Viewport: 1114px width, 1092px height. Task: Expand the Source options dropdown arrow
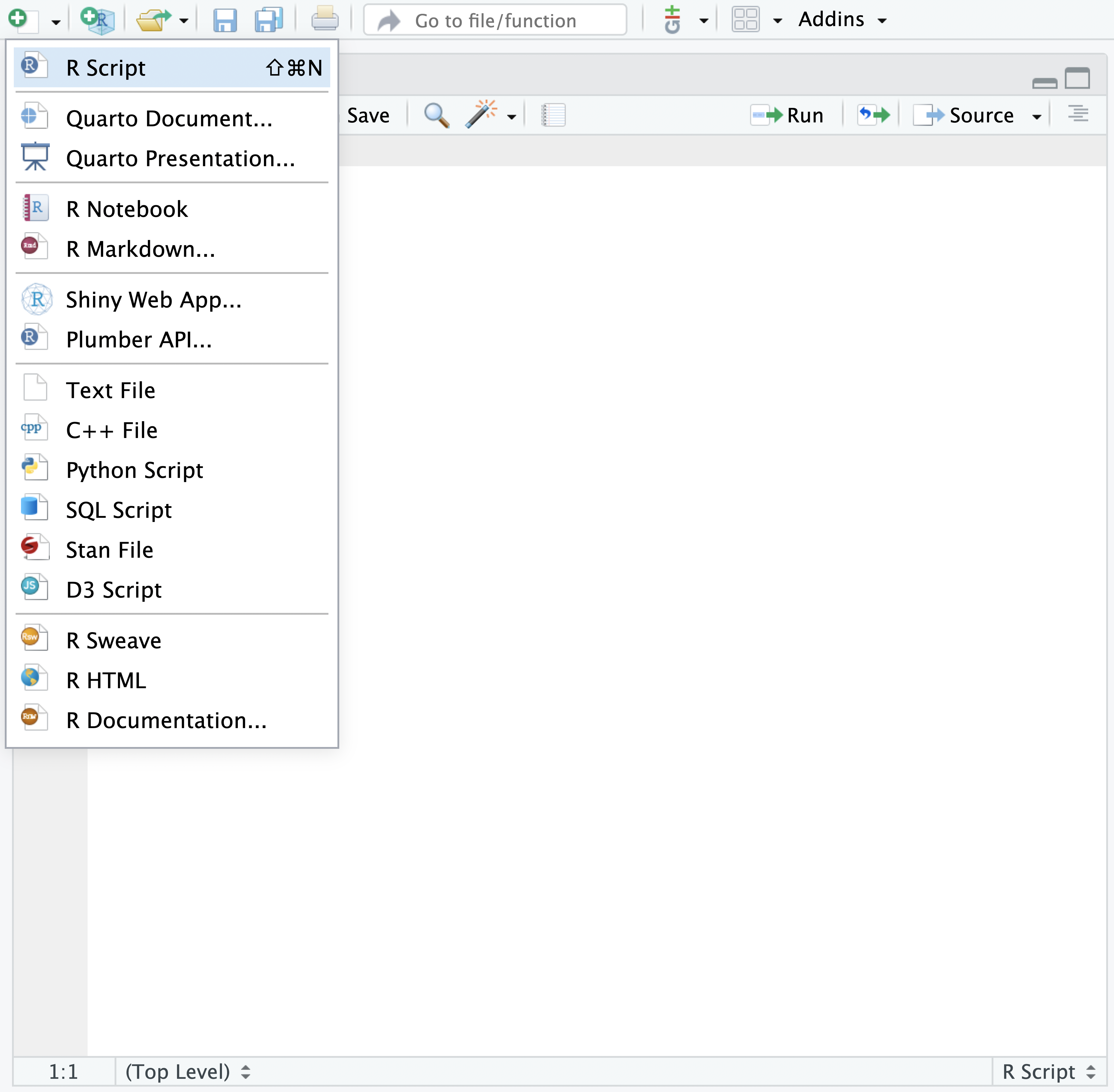[1036, 117]
